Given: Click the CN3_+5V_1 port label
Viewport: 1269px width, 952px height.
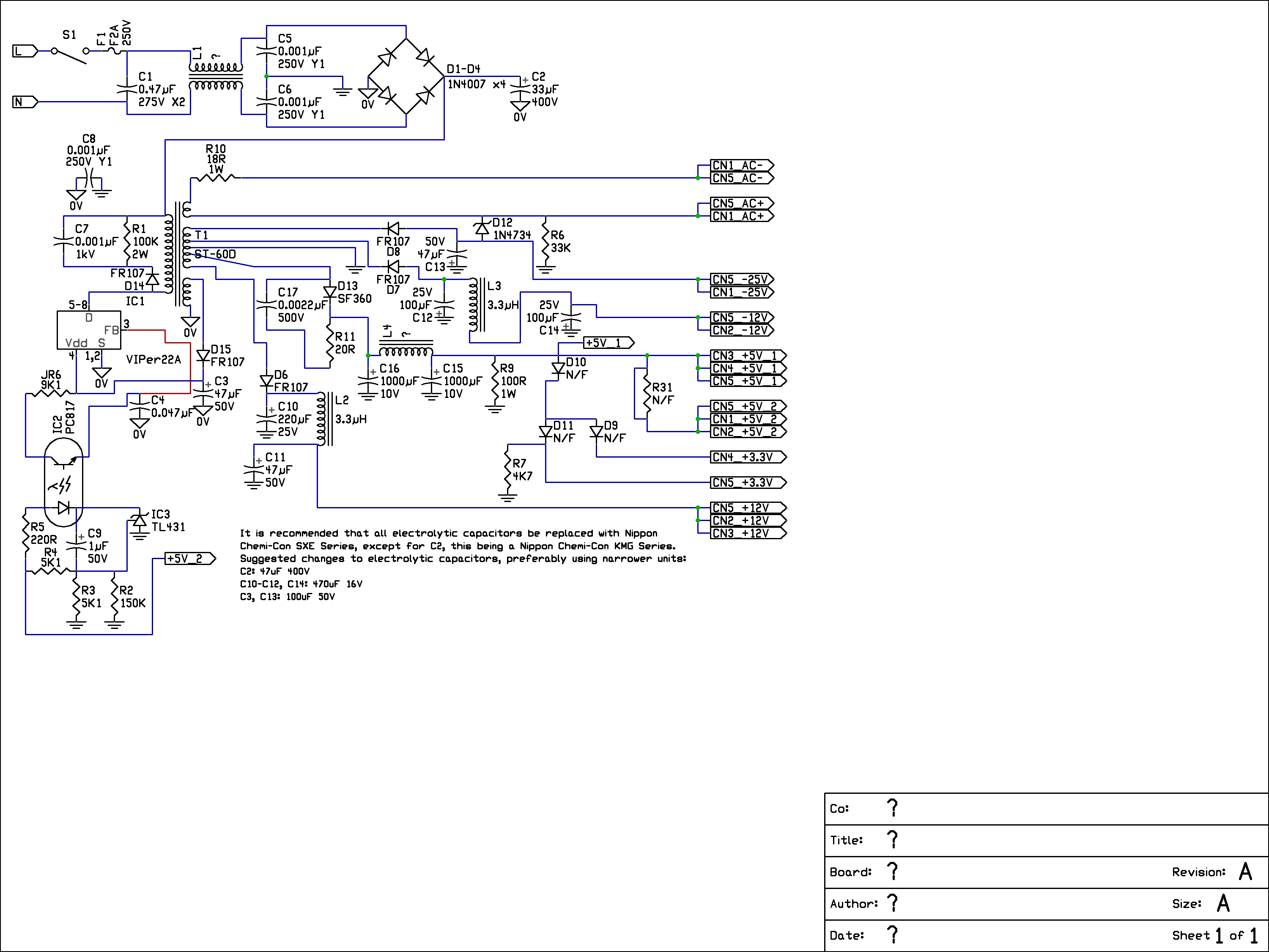Looking at the screenshot, I should 748,356.
